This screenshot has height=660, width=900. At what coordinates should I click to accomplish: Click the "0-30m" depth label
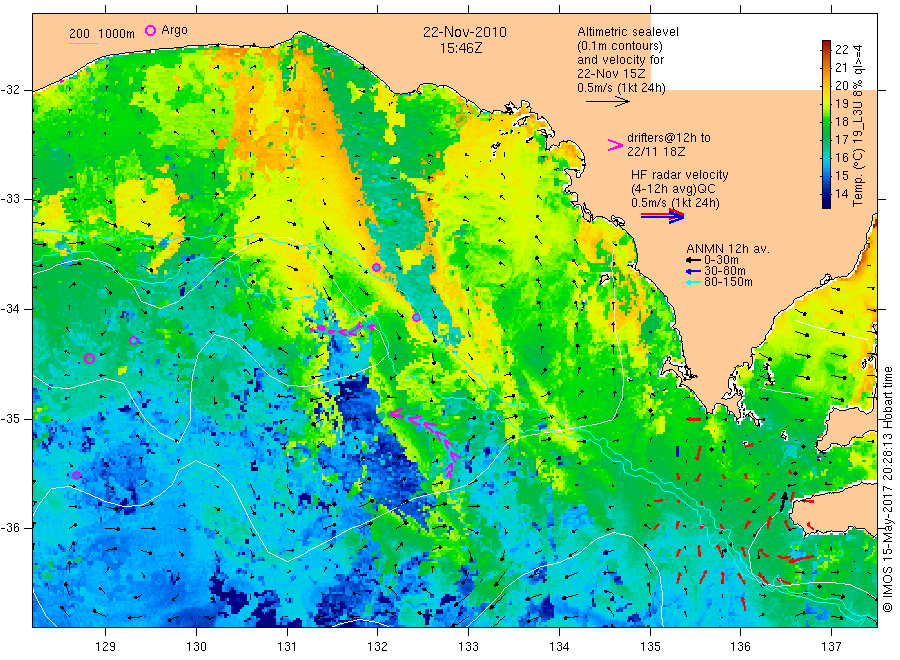[x=721, y=260]
